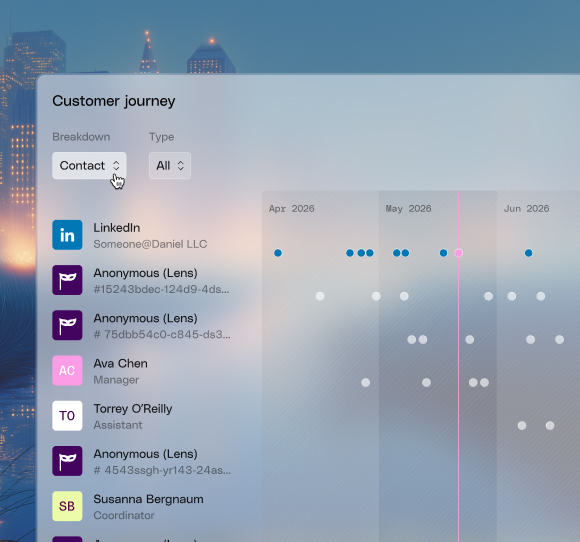Viewport: 580px width, 542px height.
Task: Click the first April event for Anonymous #15243bdec
Action: [320, 296]
